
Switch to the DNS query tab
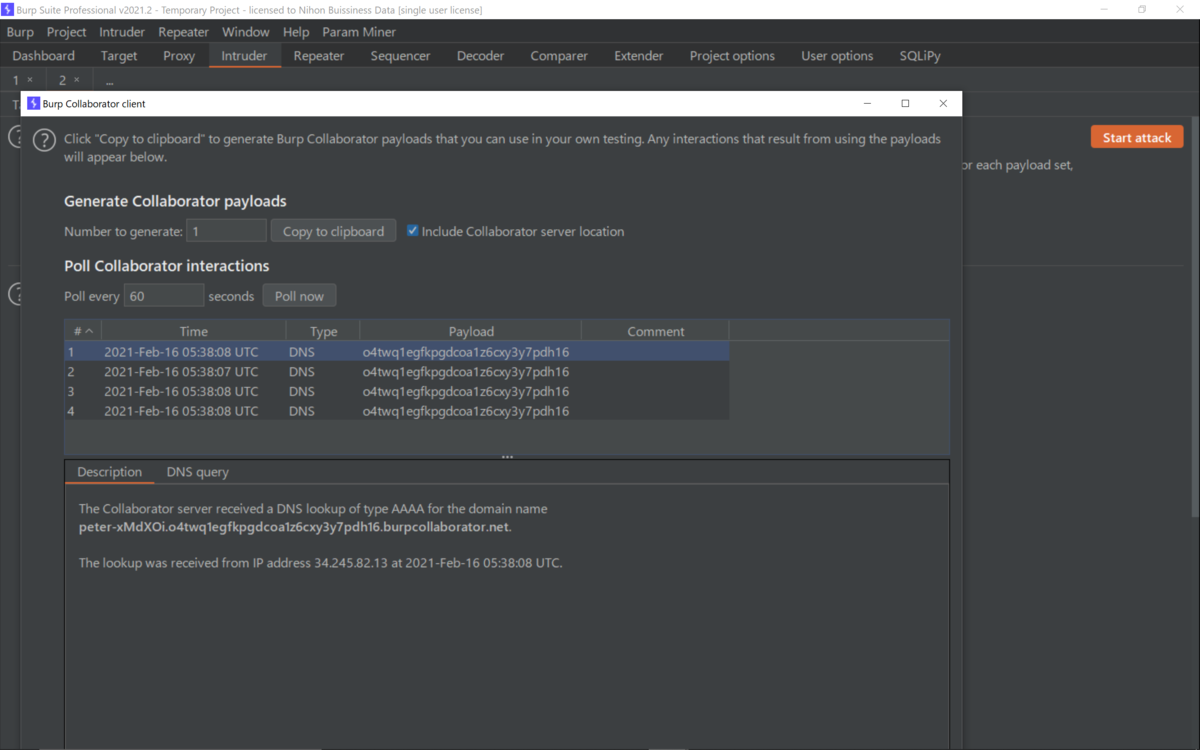pos(198,472)
